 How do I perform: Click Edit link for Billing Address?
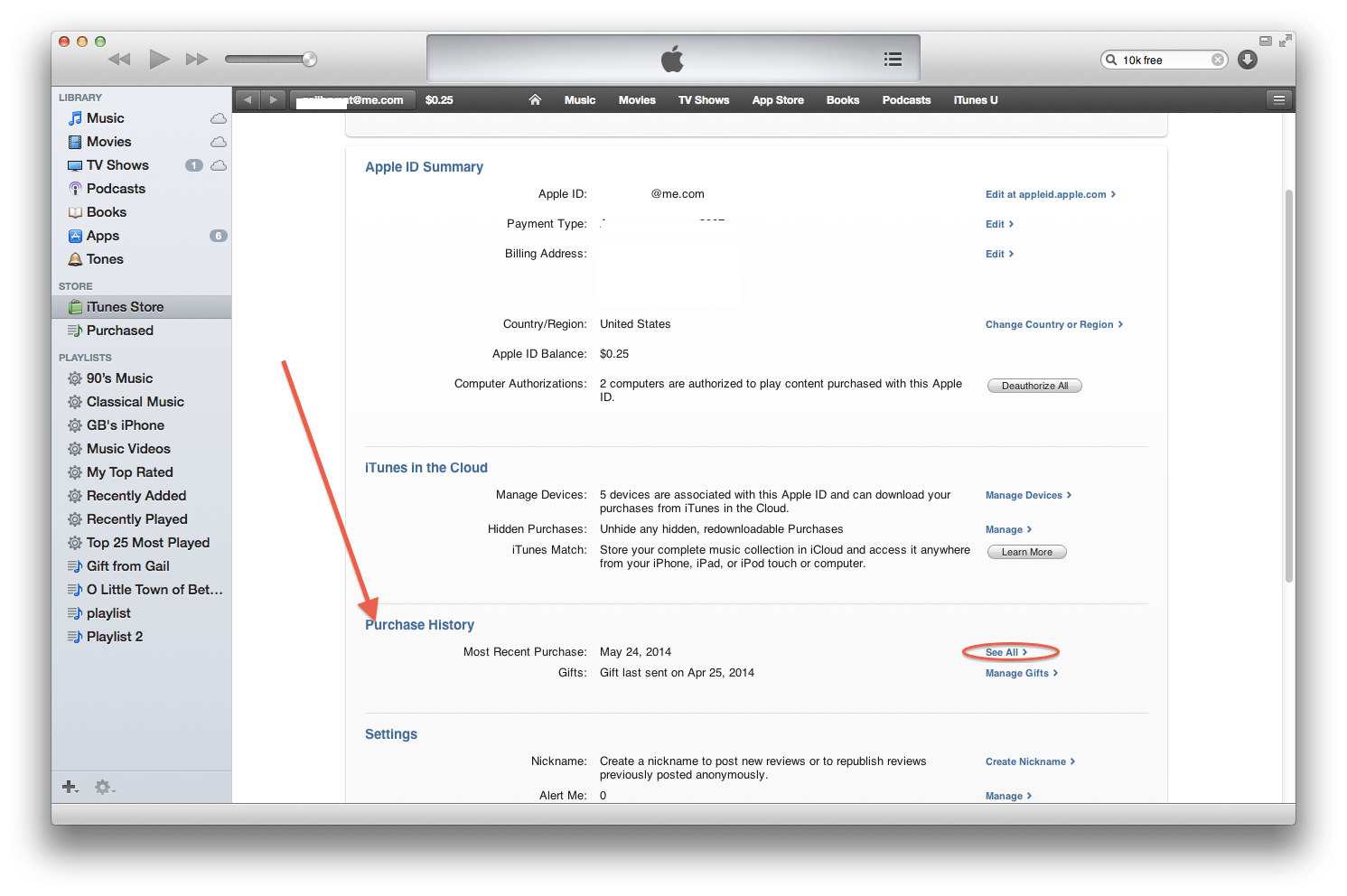click(x=999, y=254)
